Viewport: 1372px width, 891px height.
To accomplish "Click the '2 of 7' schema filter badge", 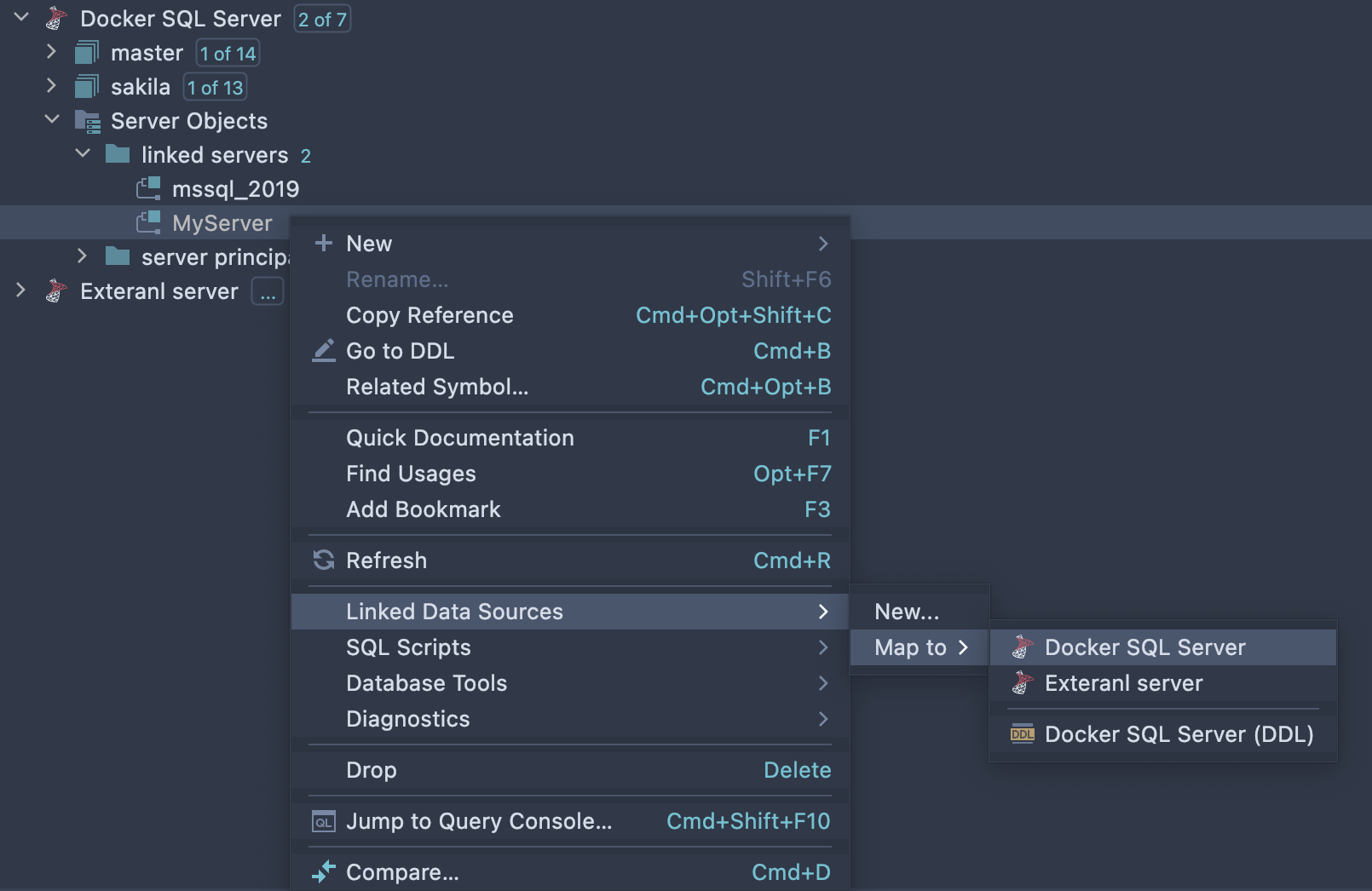I will [x=322, y=19].
